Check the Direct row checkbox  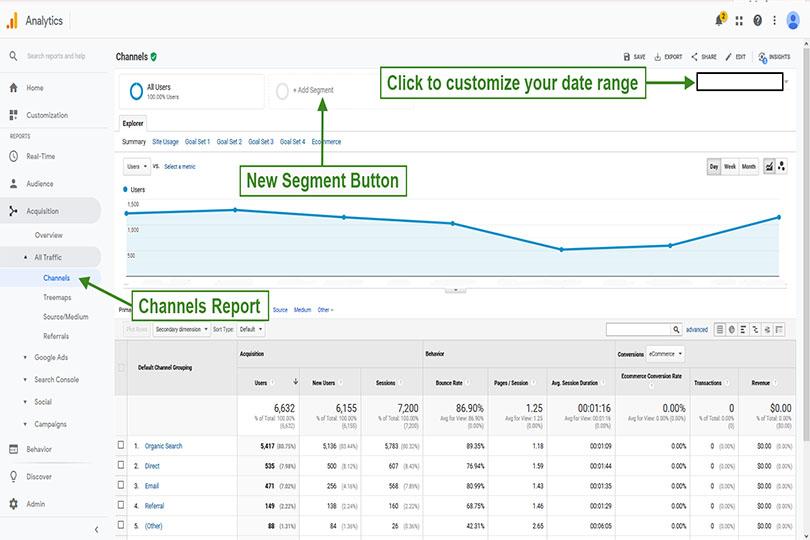pos(121,465)
